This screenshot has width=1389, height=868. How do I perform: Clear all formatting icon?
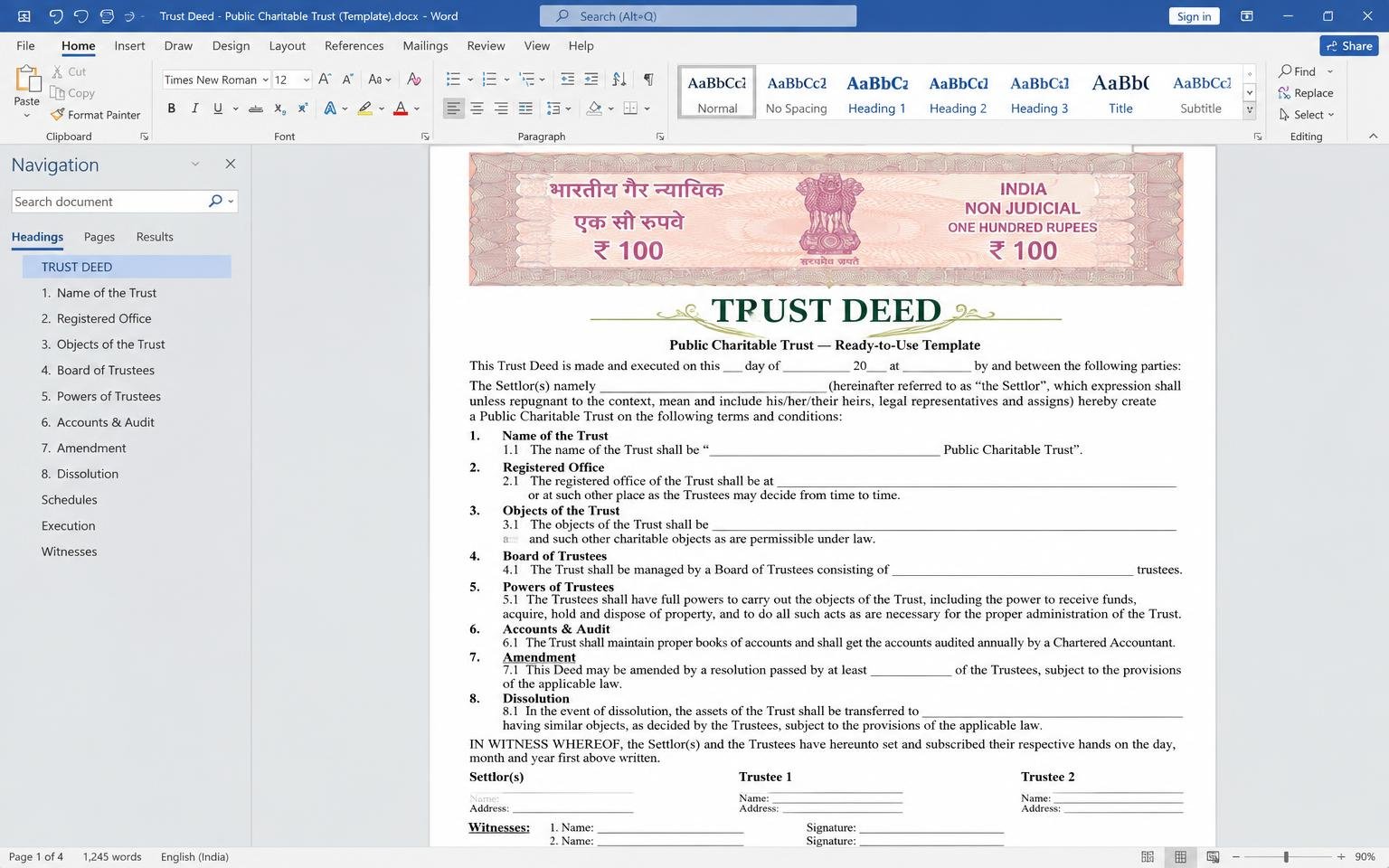[414, 80]
